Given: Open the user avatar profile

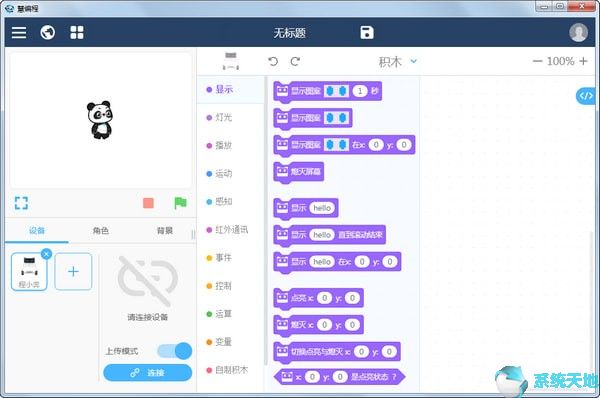Looking at the screenshot, I should (578, 33).
